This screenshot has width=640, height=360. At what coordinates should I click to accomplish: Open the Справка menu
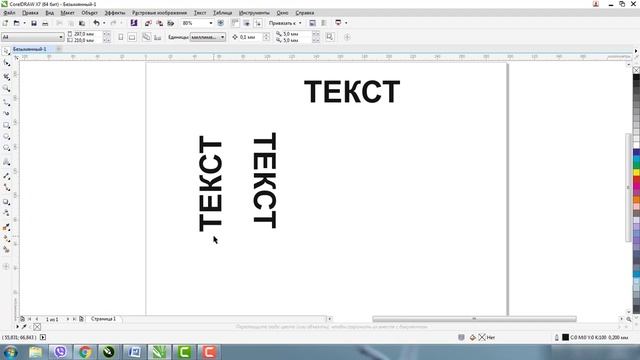pyautogui.click(x=304, y=13)
